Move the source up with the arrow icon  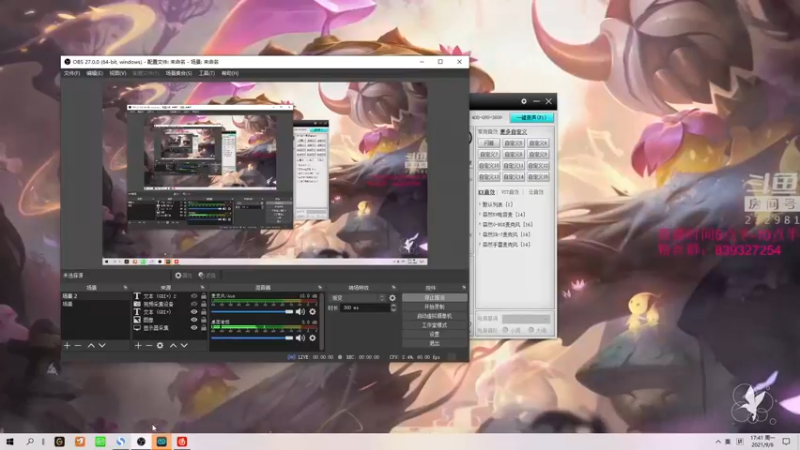173,345
